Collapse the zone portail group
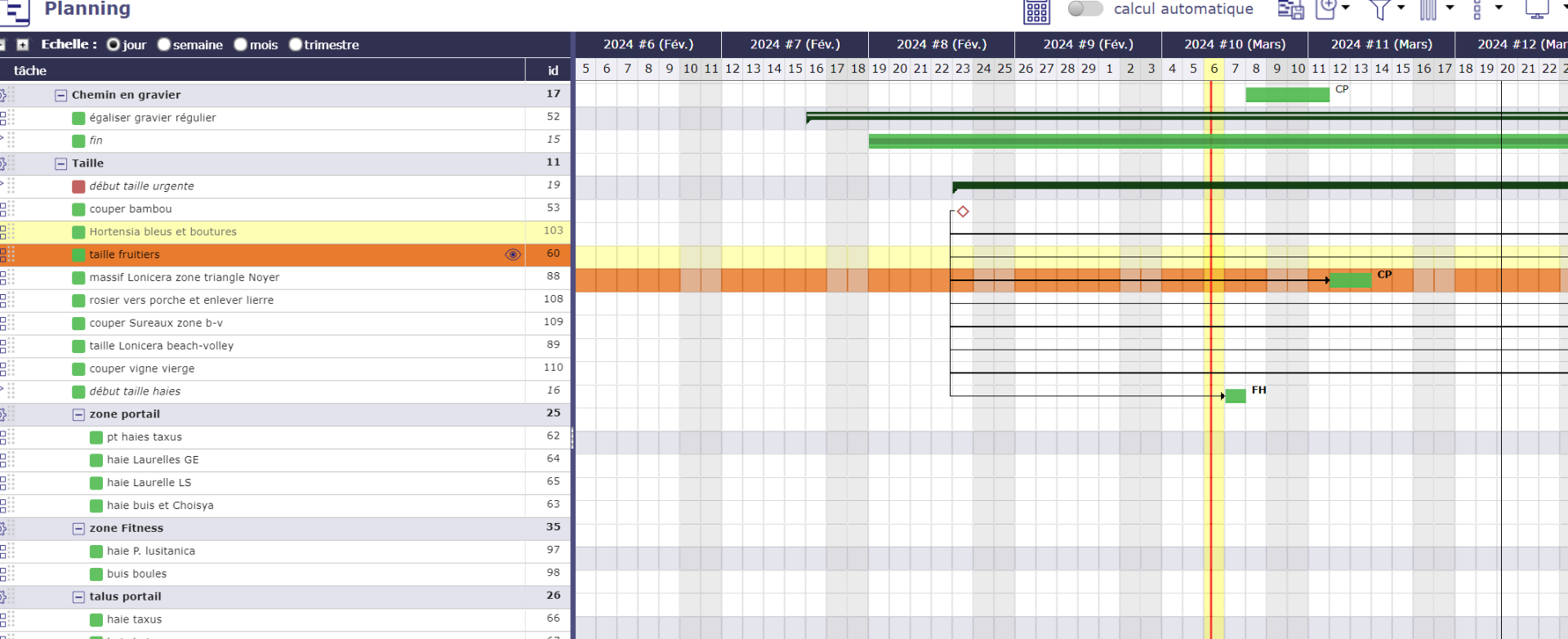Screen dimensions: 1568x639 (x=78, y=415)
